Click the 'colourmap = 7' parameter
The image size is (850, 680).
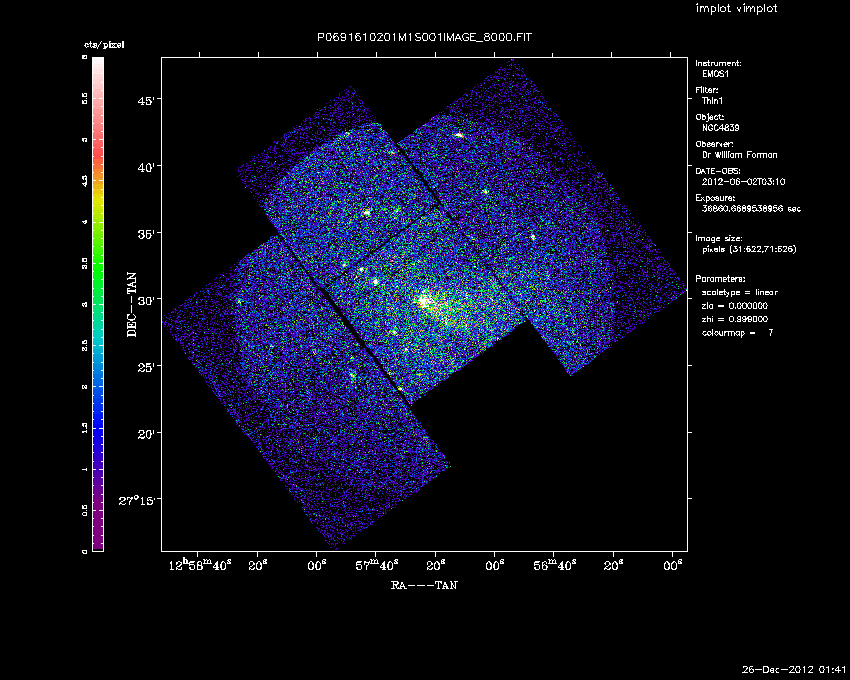737,333
